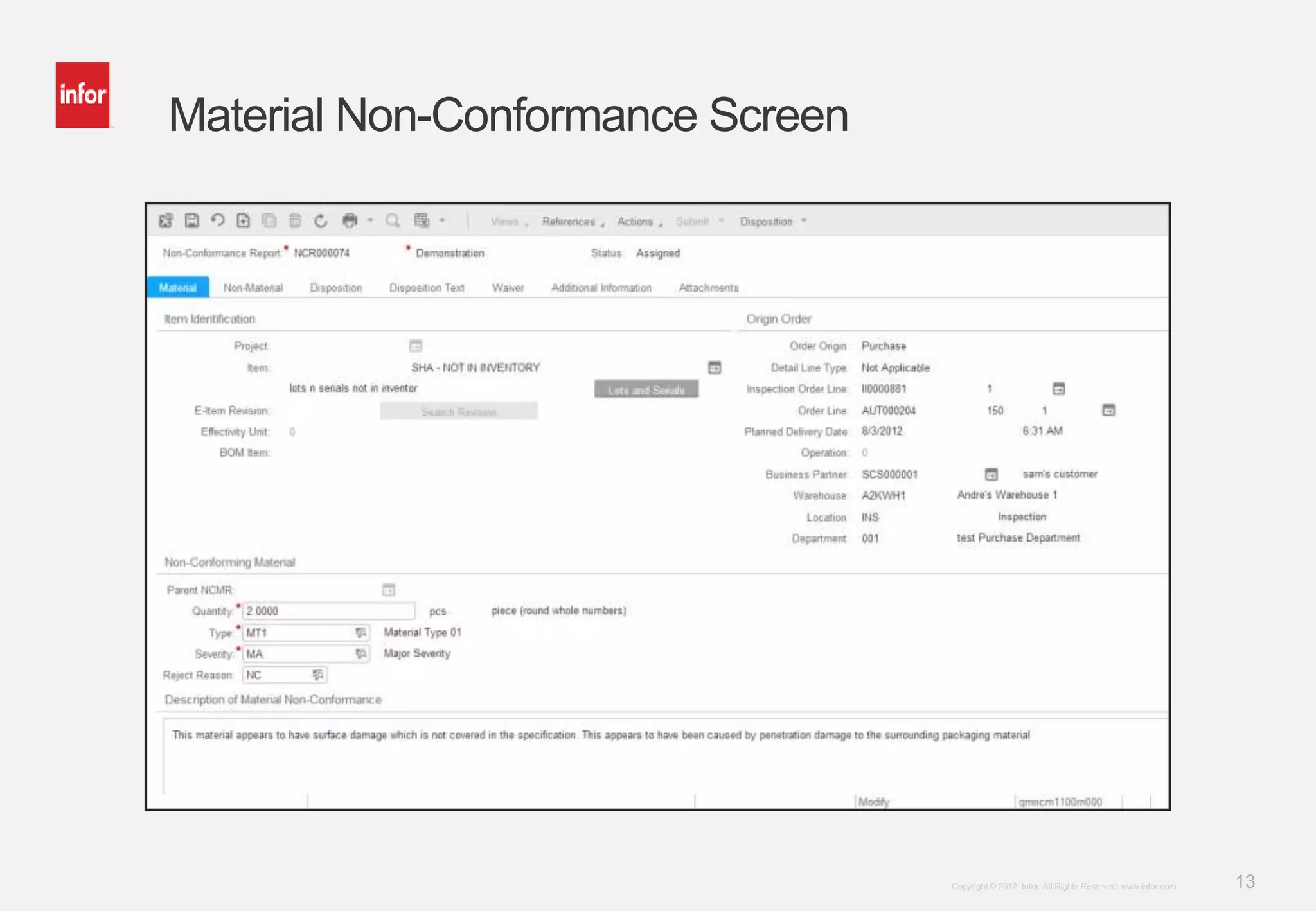Expand the Reject Reason NC dropdown

[317, 675]
